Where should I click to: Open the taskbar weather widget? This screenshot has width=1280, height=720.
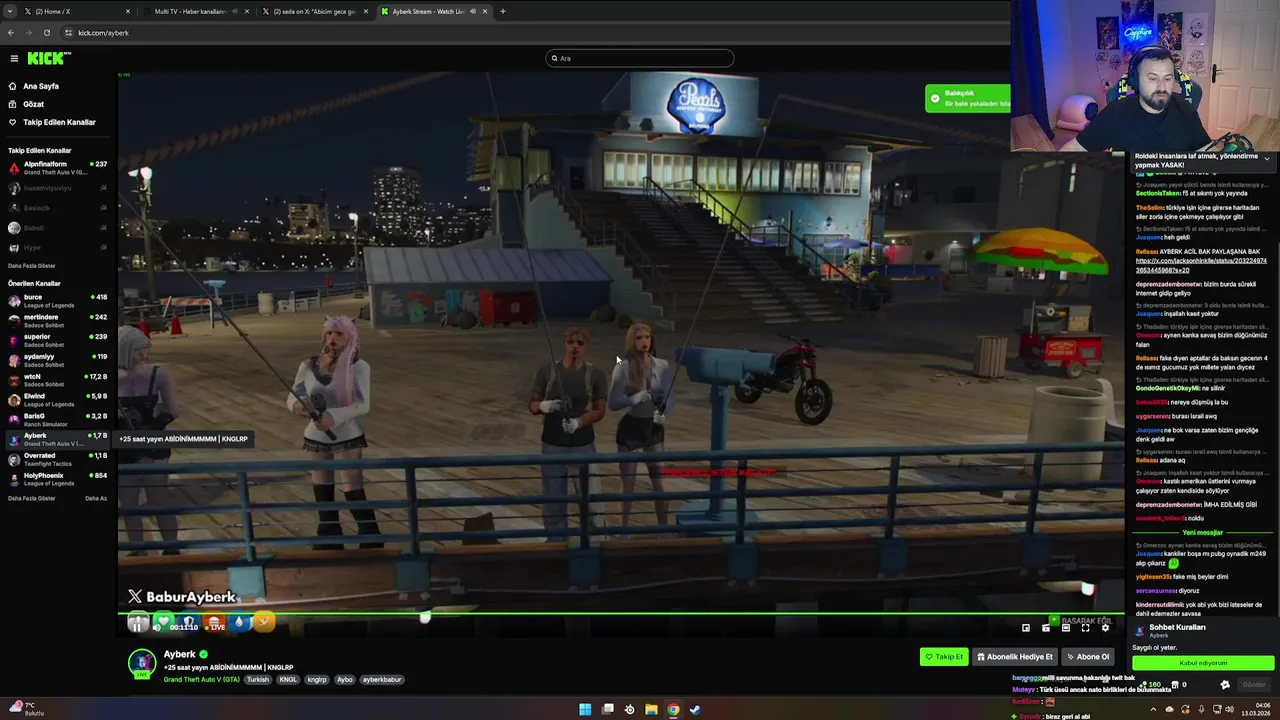pos(26,710)
